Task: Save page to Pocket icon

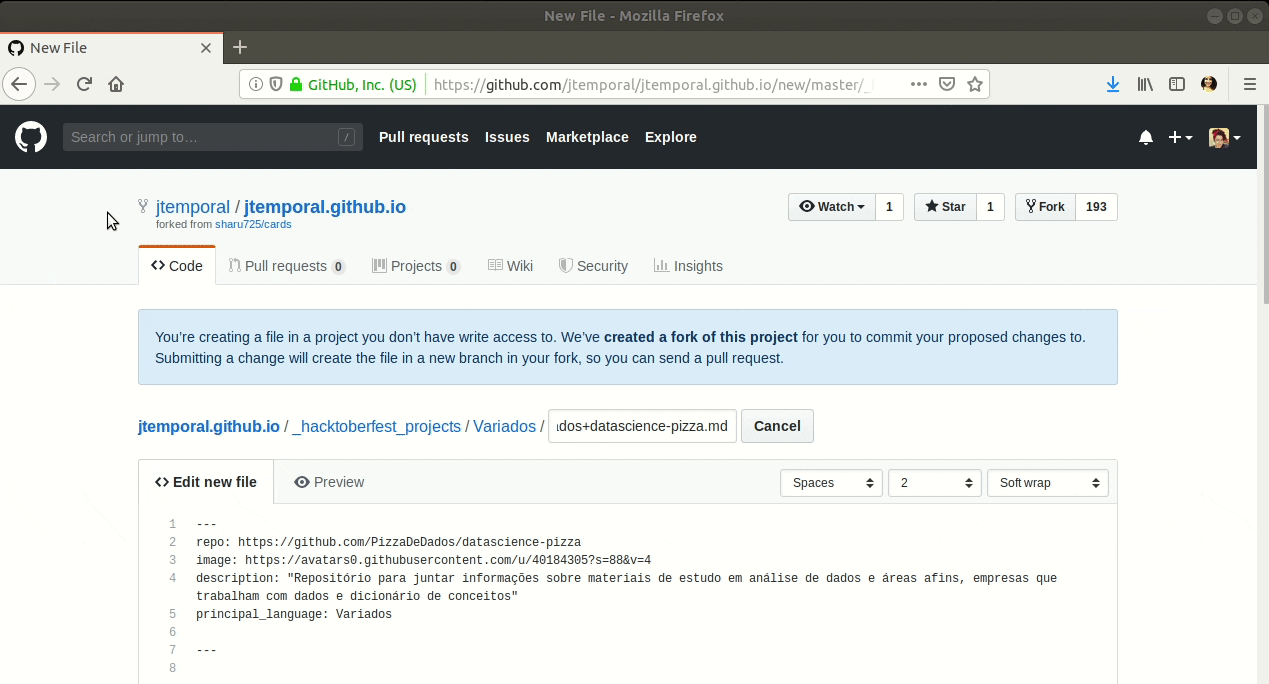Action: (946, 84)
